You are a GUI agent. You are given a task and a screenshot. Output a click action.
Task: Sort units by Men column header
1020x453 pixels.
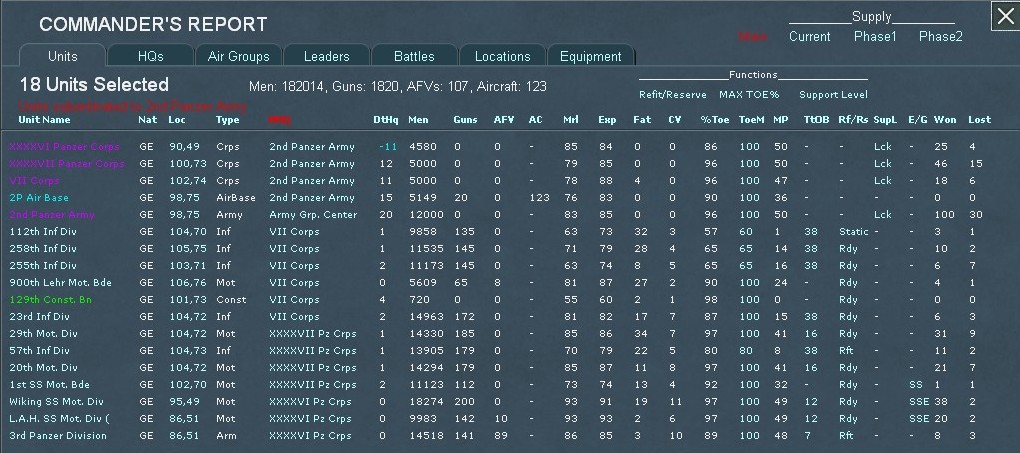(418, 120)
